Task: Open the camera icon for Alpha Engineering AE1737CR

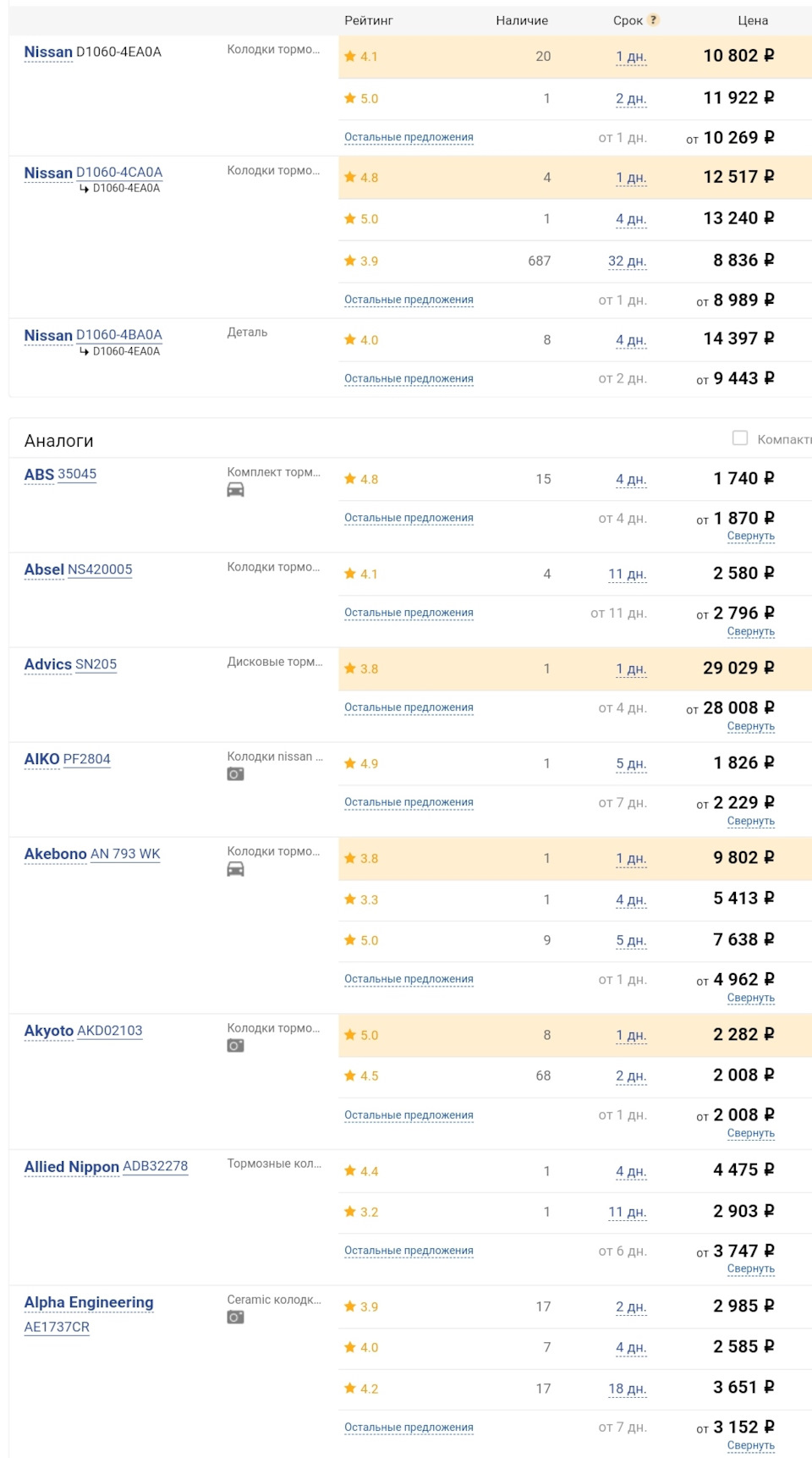Action: click(x=235, y=1318)
